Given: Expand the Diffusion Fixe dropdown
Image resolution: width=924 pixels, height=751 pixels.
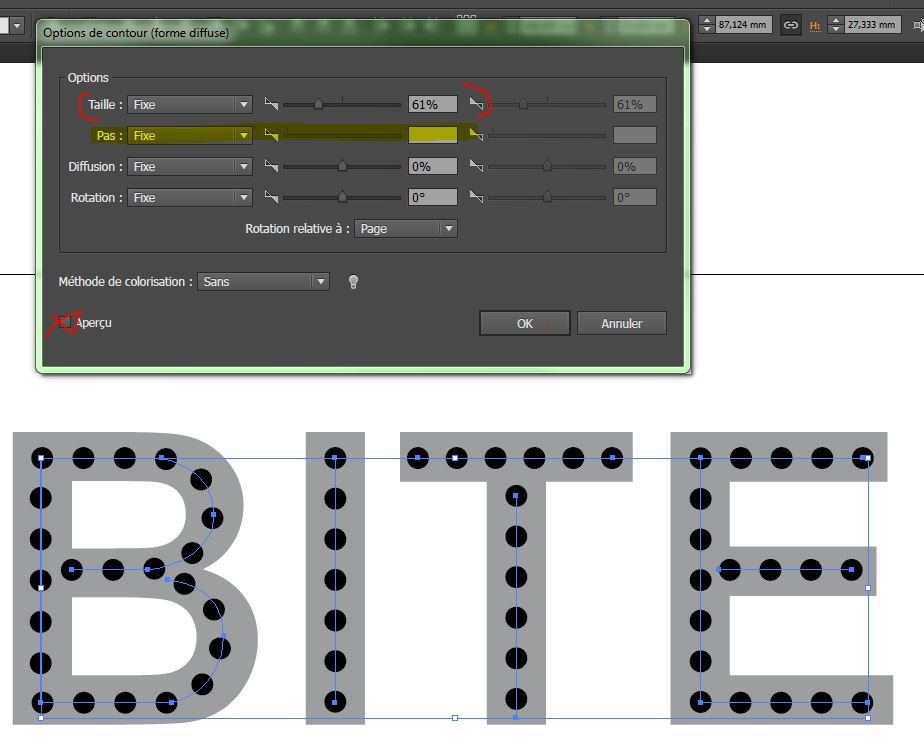Looking at the screenshot, I should 189,167.
